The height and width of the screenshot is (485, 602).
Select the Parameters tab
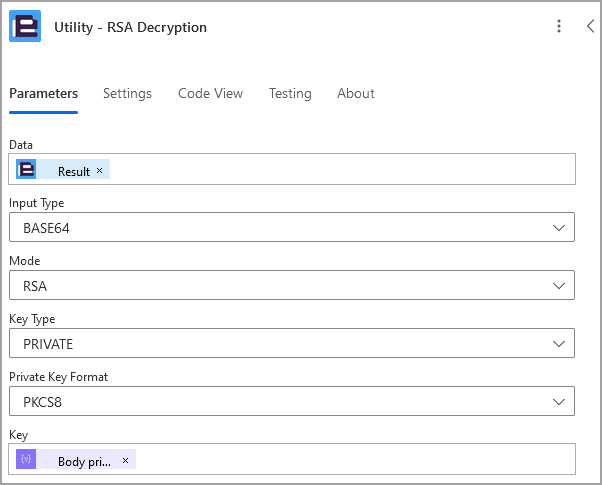pyautogui.click(x=43, y=93)
